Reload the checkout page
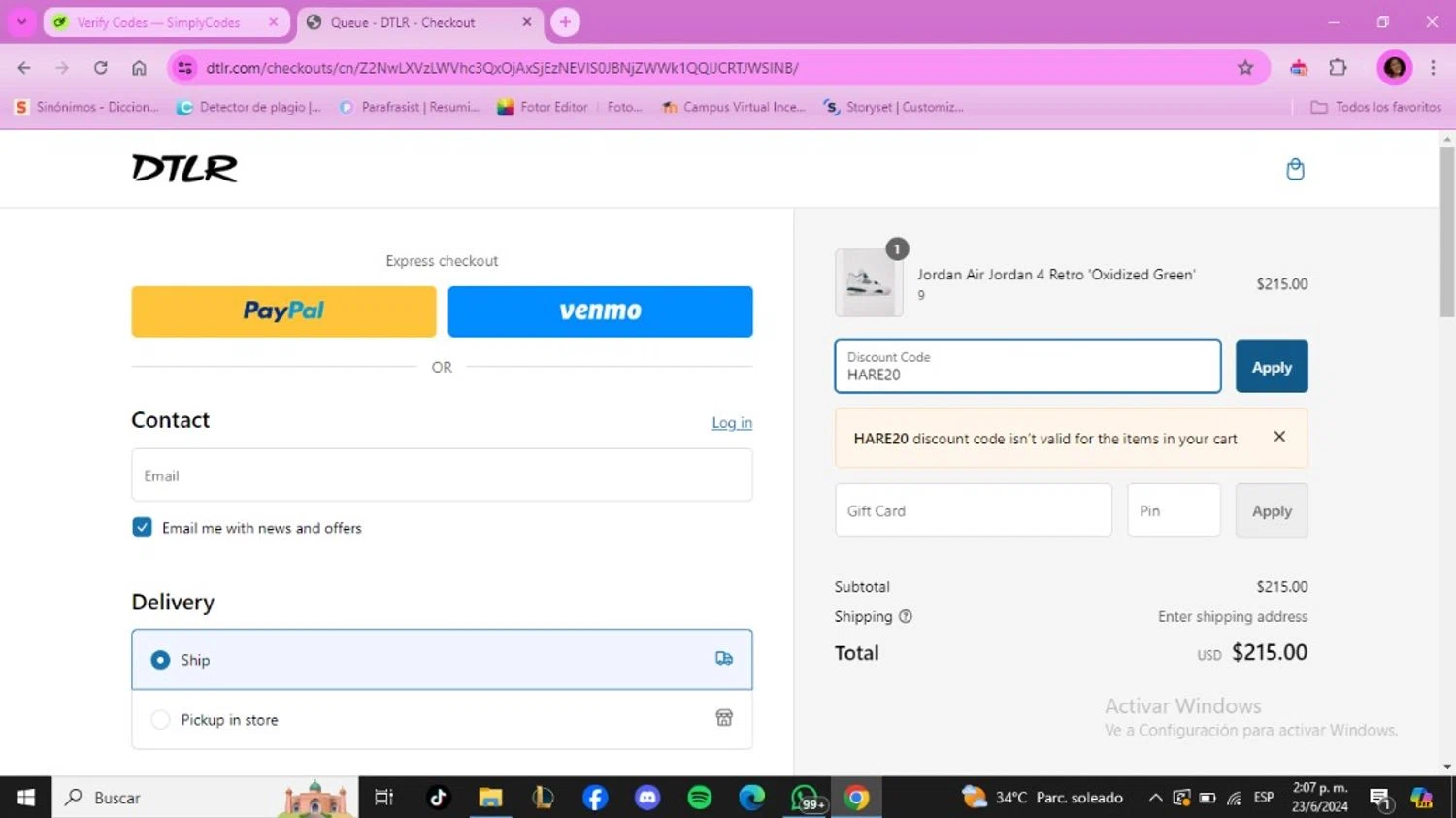Screen dimensions: 1456x818 (101, 68)
